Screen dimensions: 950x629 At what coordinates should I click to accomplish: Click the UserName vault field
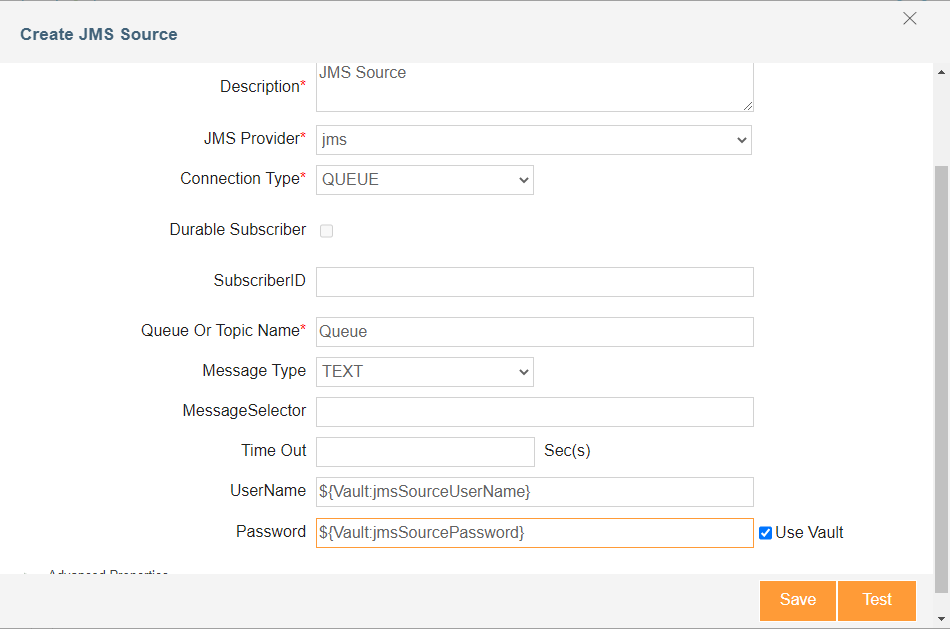point(534,492)
